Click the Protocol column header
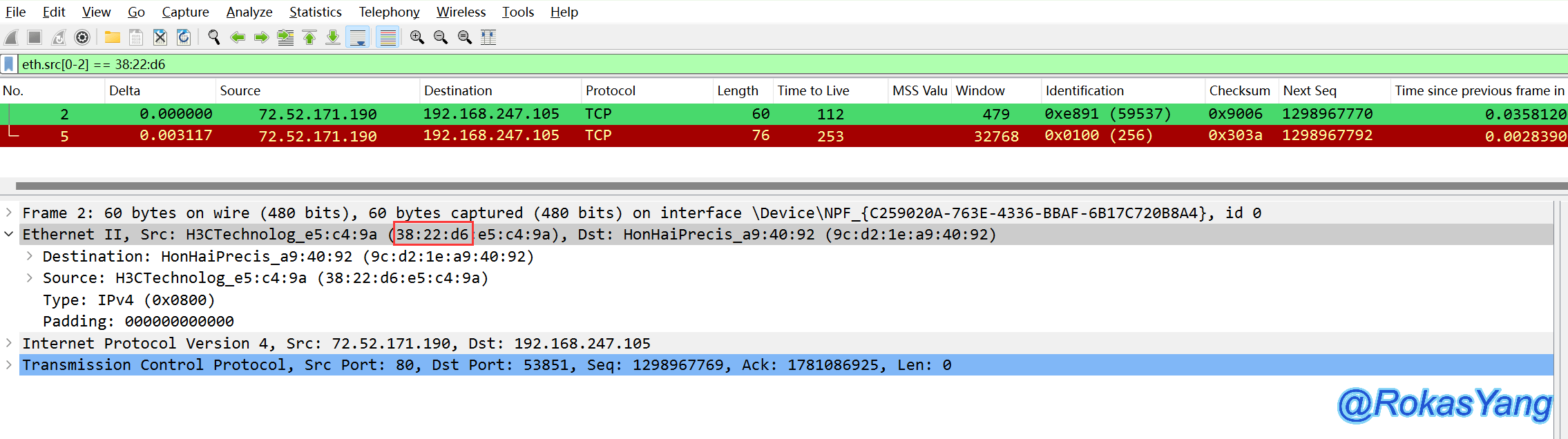The width and height of the screenshot is (1568, 439). click(610, 90)
